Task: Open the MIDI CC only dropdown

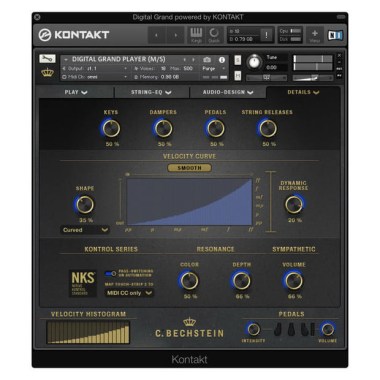Action: point(129,293)
